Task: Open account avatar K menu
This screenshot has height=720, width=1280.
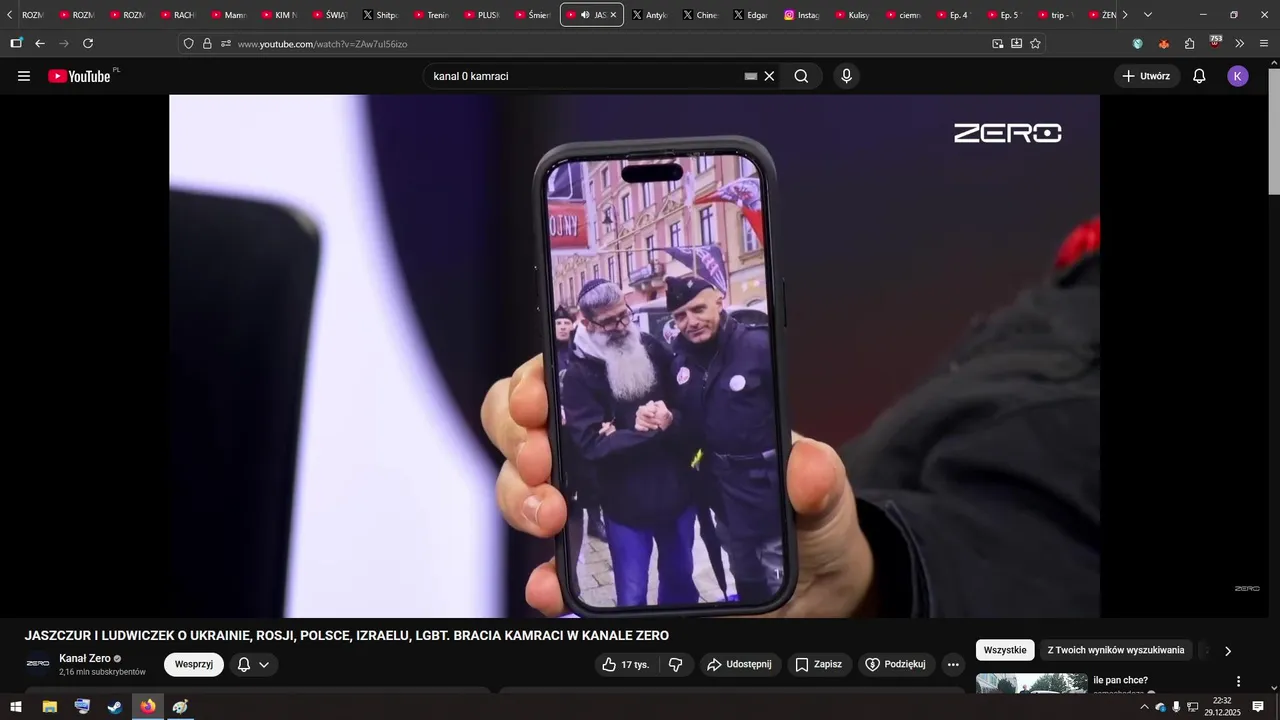Action: (x=1238, y=76)
